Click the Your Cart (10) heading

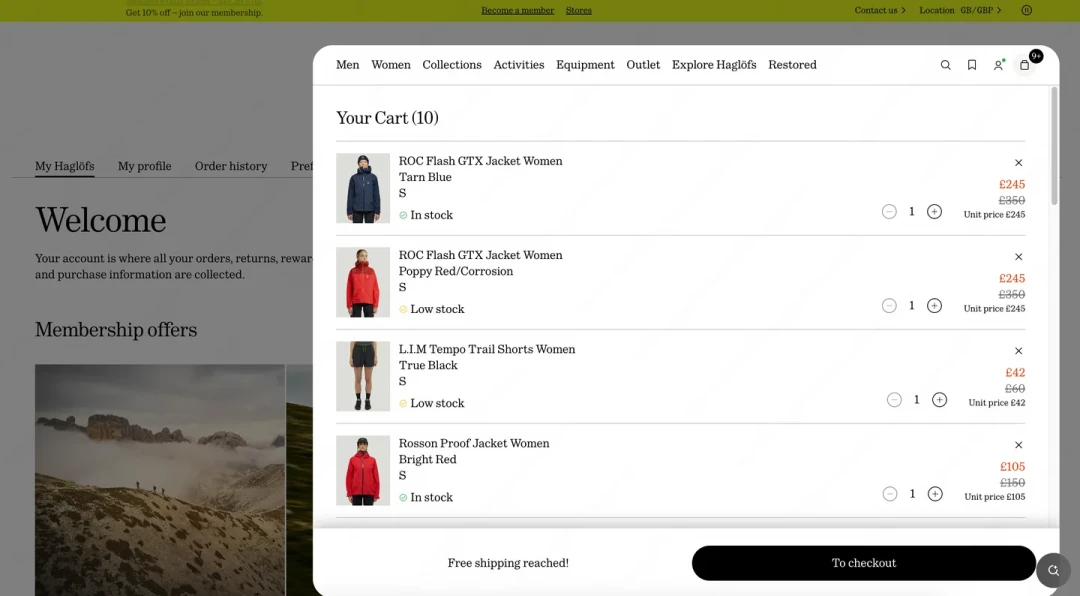387,118
